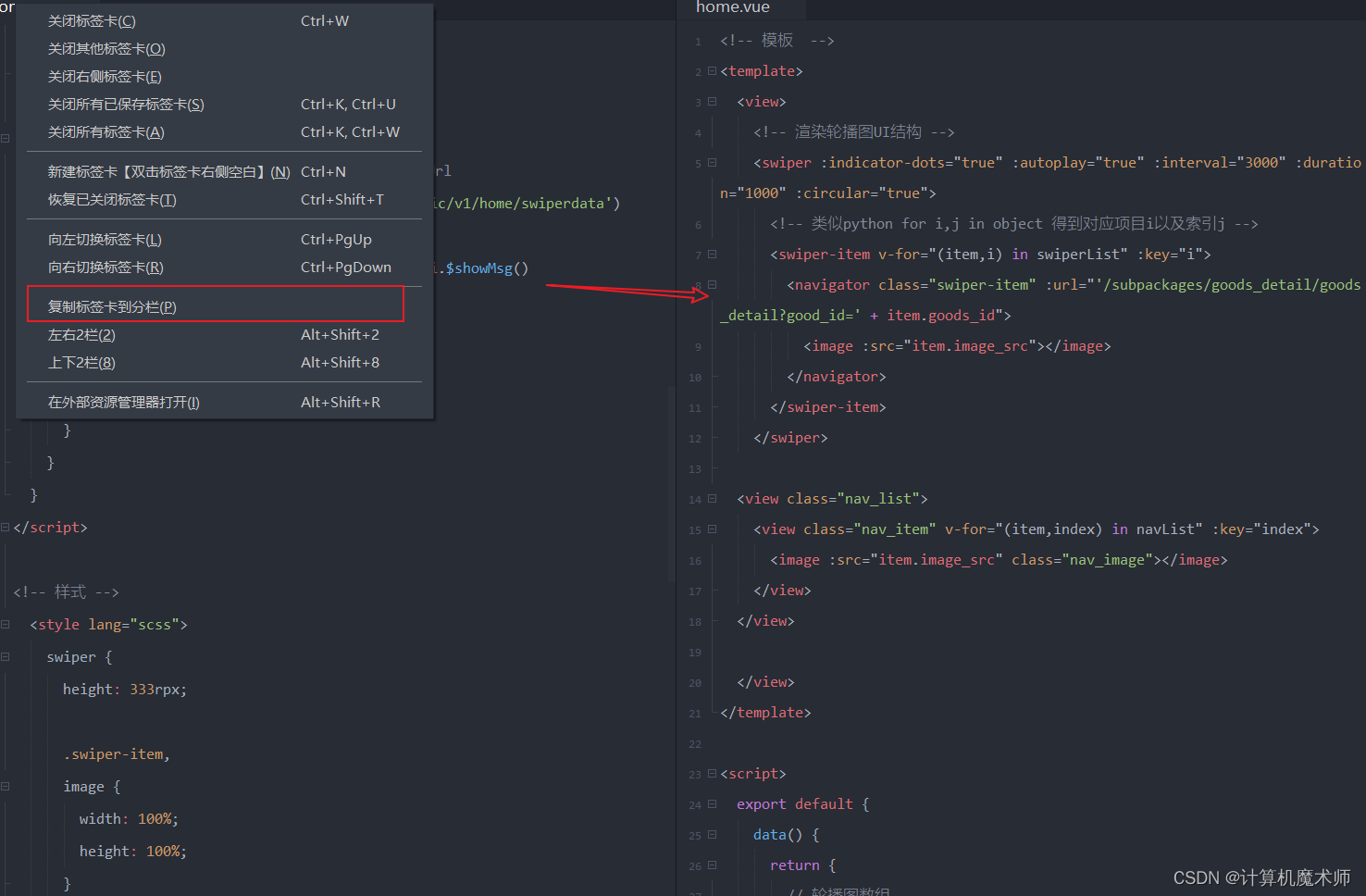Viewport: 1366px width, 896px height.
Task: Fold the swiper { rule in left pane
Action: 5,656
